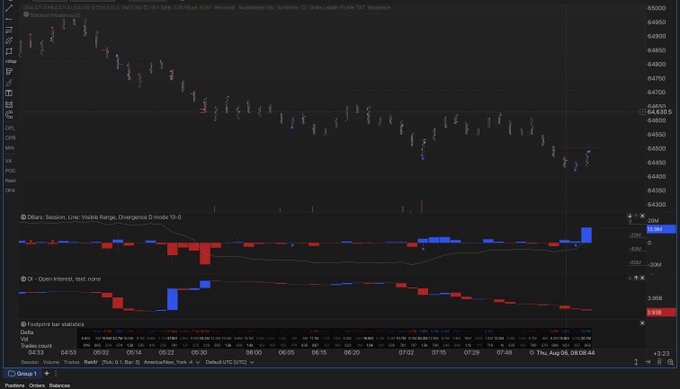Viewport: 680px width, 389px height.
Task: Toggle the Mrk overlay
Action: tap(10, 148)
